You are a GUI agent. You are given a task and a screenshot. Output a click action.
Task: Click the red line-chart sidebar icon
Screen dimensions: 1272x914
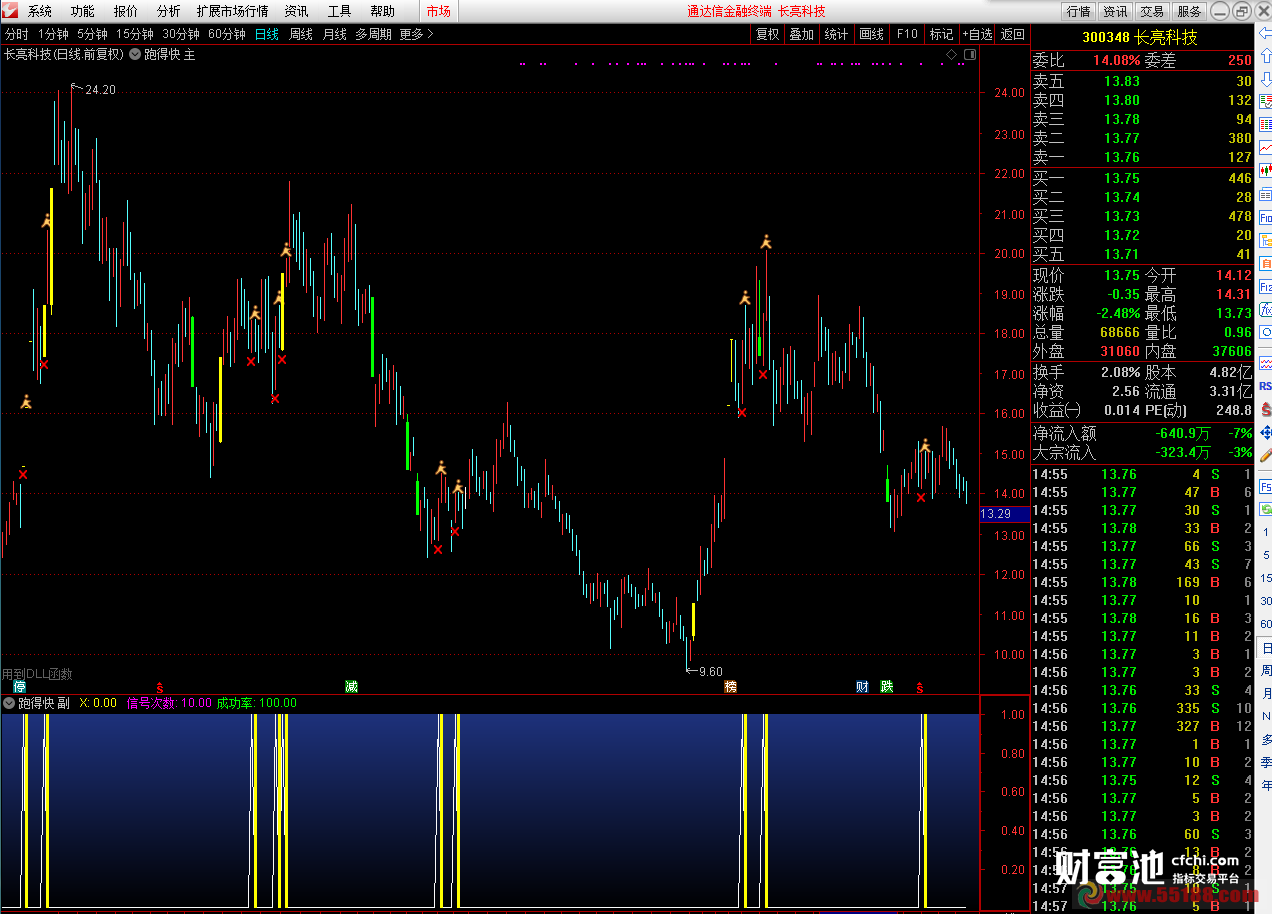click(1265, 147)
